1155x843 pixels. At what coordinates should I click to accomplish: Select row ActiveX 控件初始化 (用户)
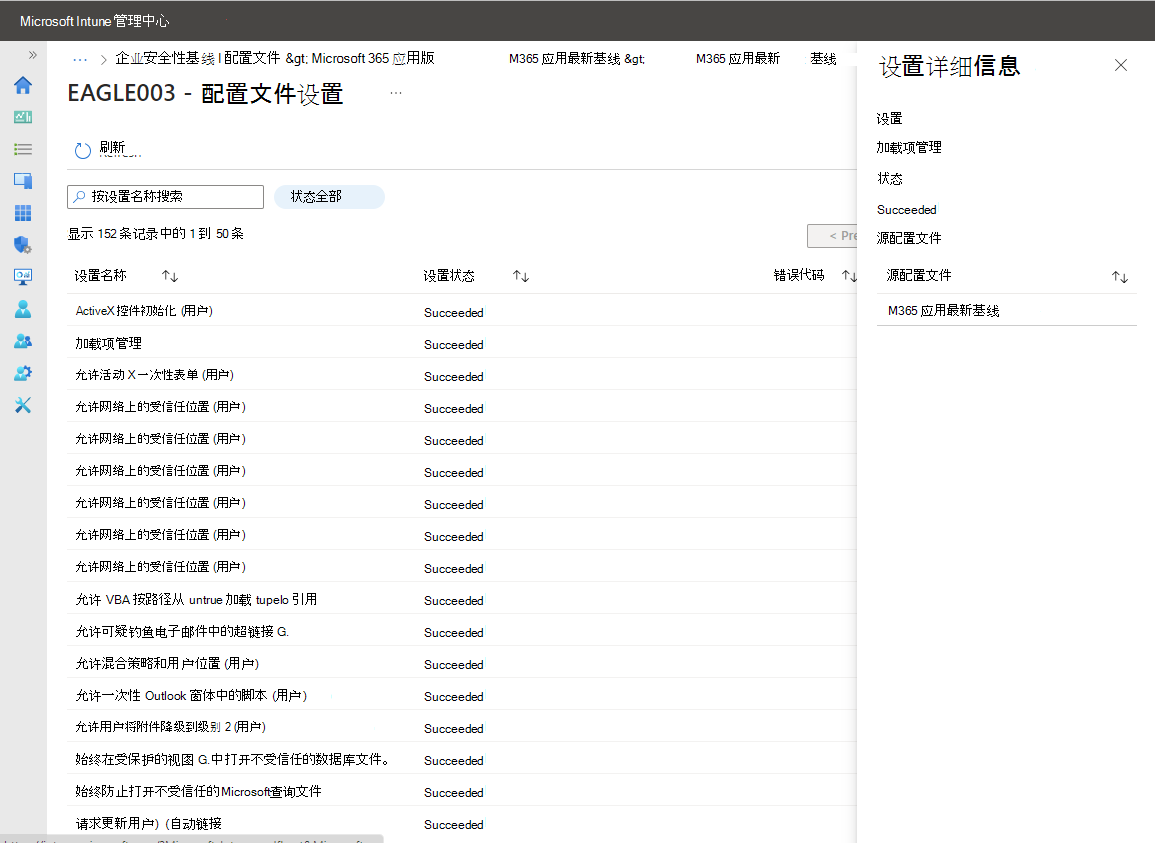461,312
